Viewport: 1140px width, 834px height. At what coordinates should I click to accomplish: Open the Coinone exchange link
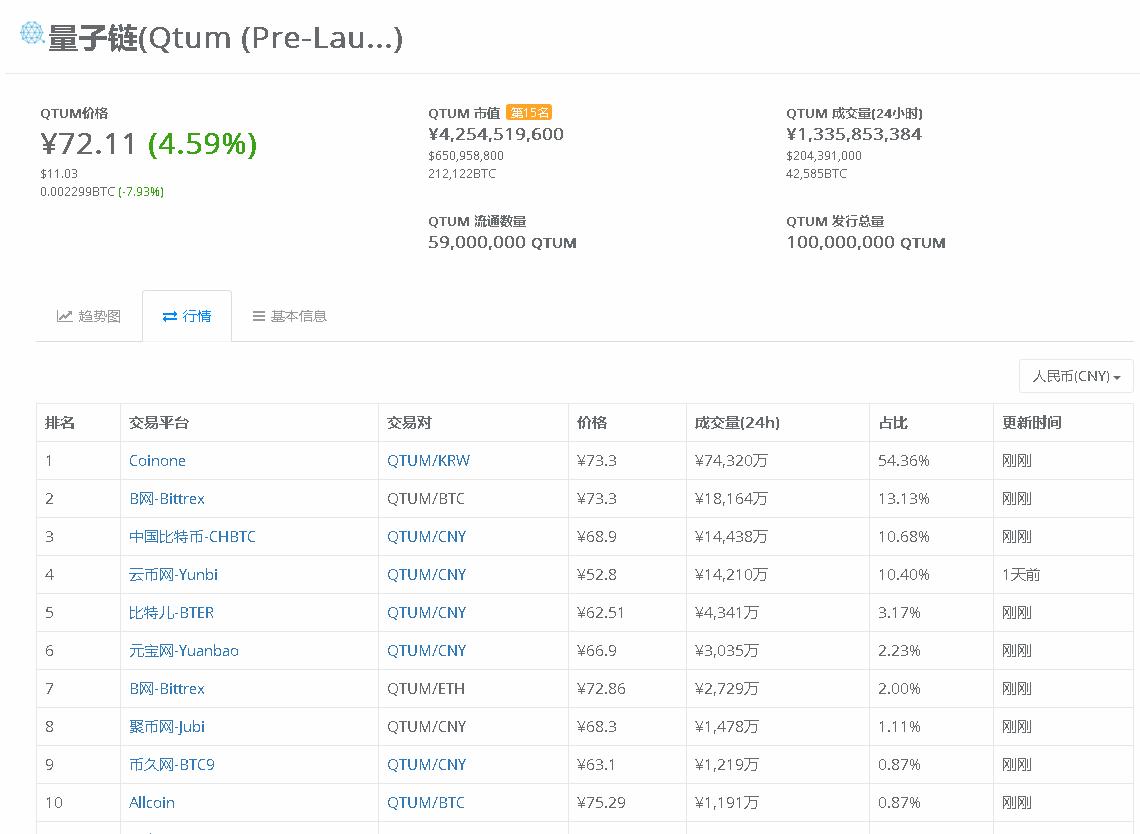click(157, 460)
